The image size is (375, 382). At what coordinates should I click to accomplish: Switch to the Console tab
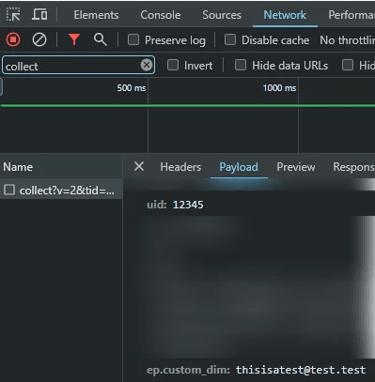pyautogui.click(x=160, y=15)
